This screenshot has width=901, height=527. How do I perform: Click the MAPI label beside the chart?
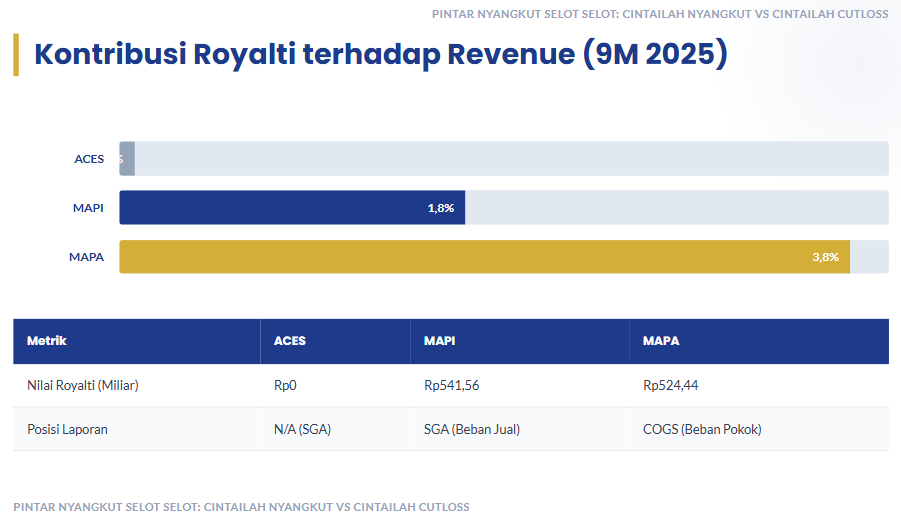88,208
